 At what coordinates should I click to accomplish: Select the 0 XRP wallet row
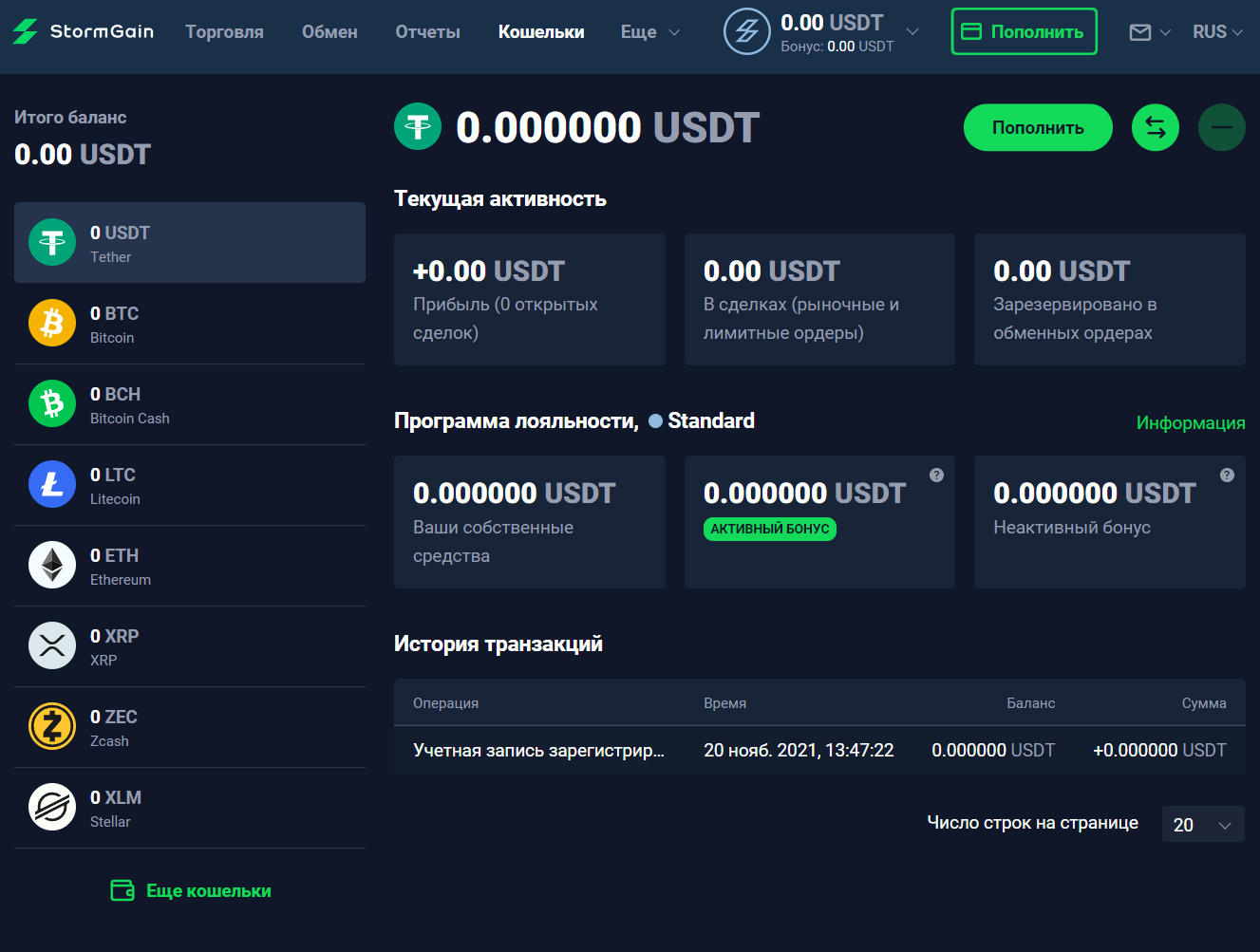coord(190,646)
